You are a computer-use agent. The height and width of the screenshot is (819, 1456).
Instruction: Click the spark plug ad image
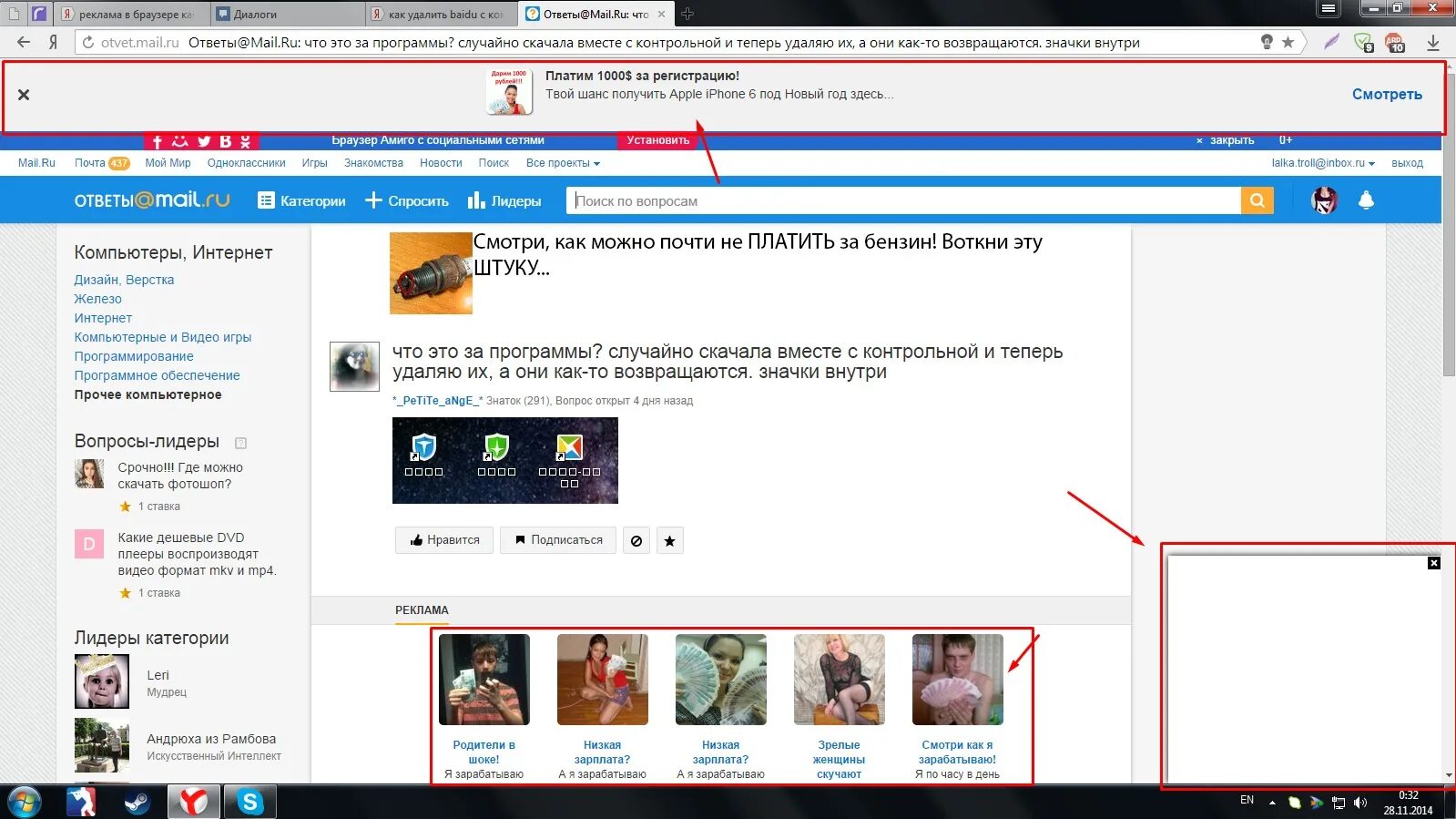coord(431,273)
